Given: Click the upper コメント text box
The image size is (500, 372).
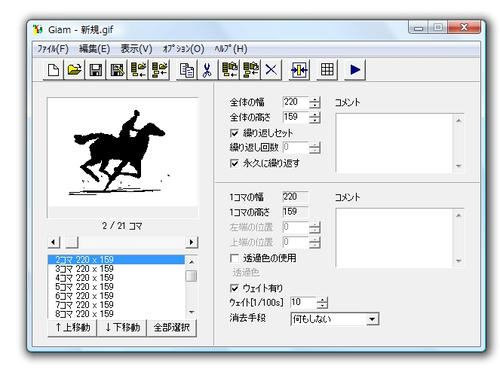Looking at the screenshot, I should click(x=394, y=143).
